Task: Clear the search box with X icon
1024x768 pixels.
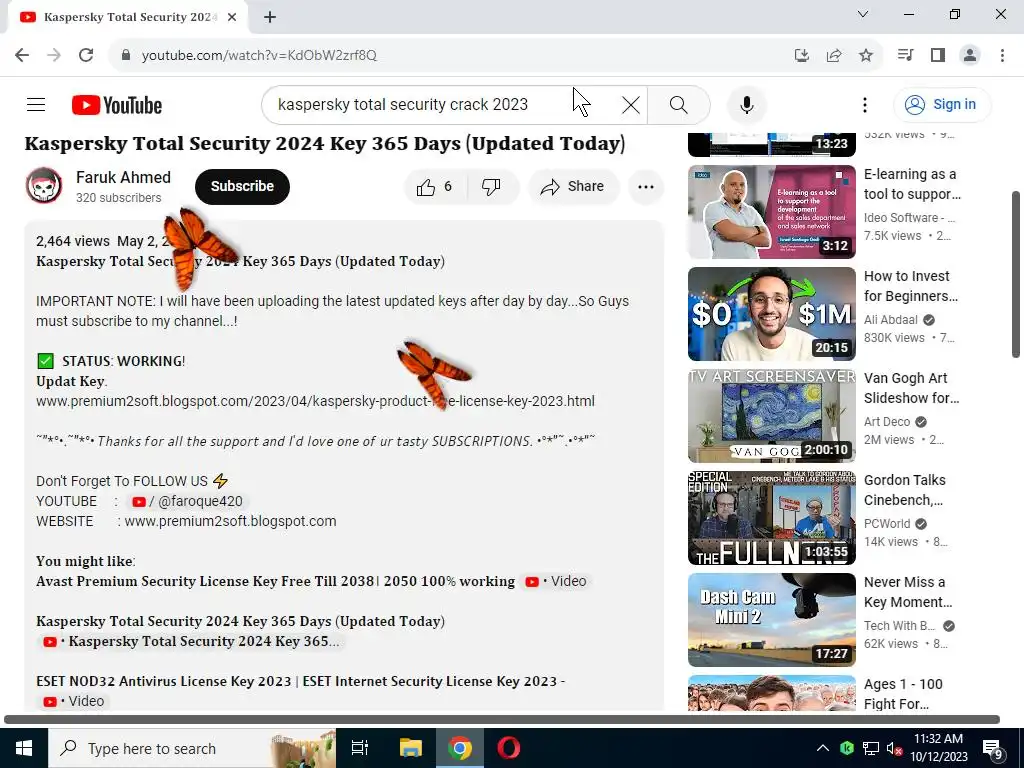Action: pyautogui.click(x=630, y=104)
